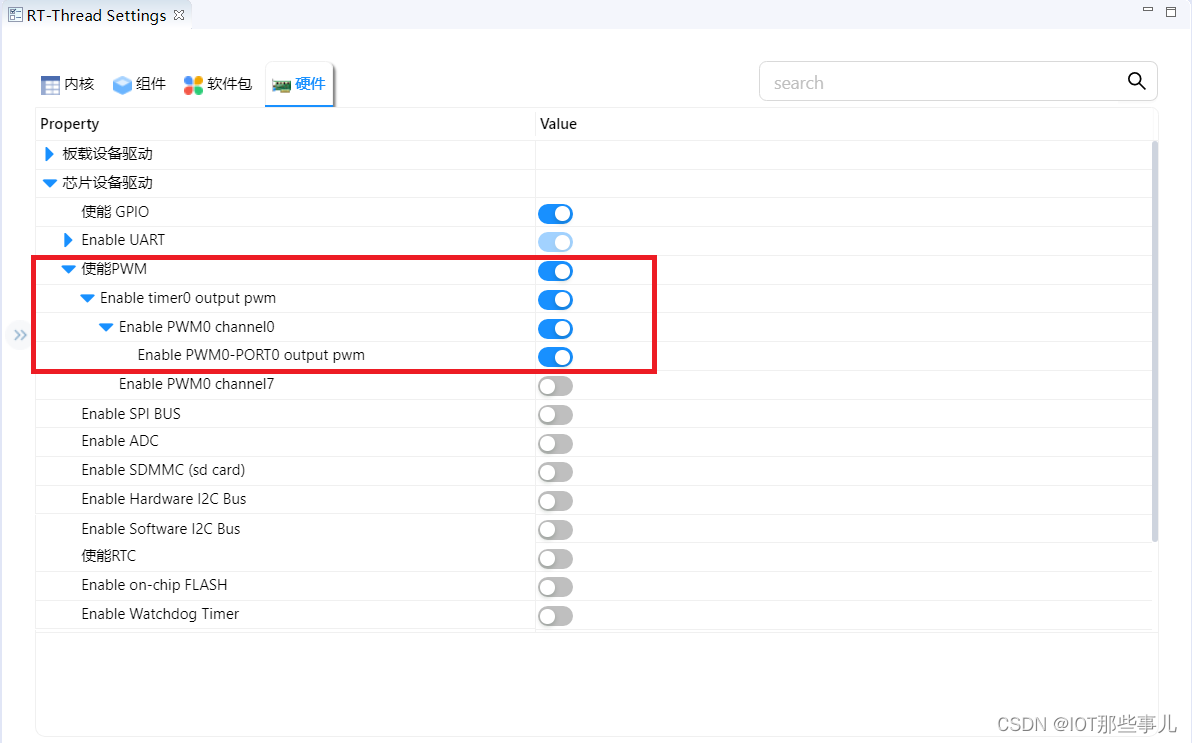Click inside the search input field
The image size is (1192, 743).
point(943,81)
